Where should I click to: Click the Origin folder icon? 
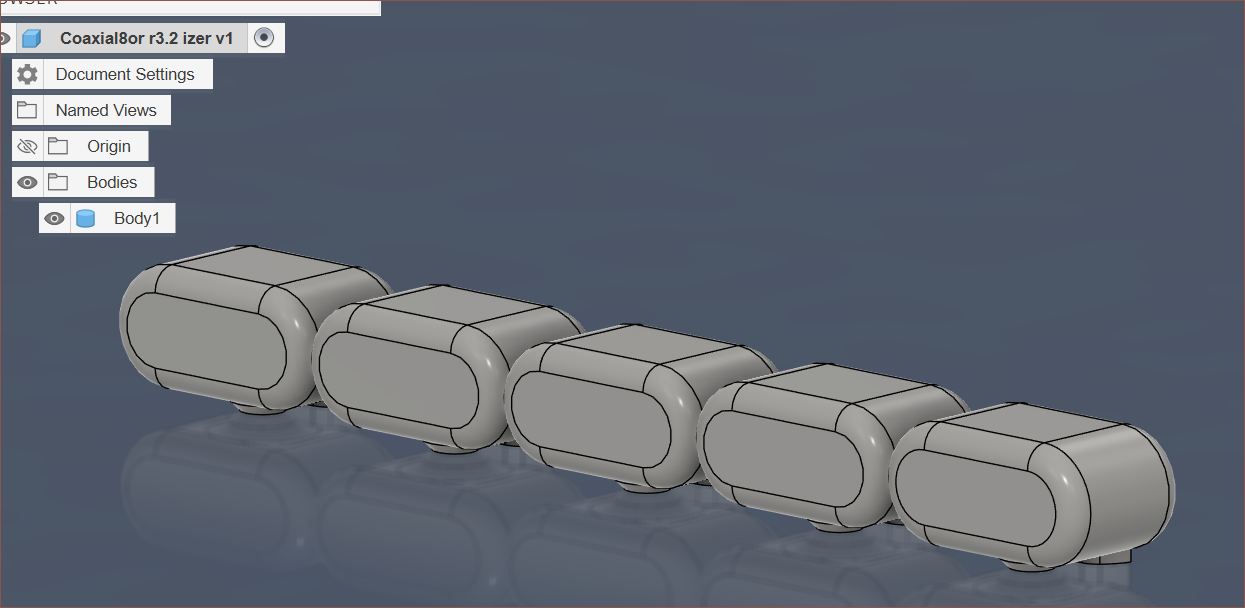(x=59, y=146)
